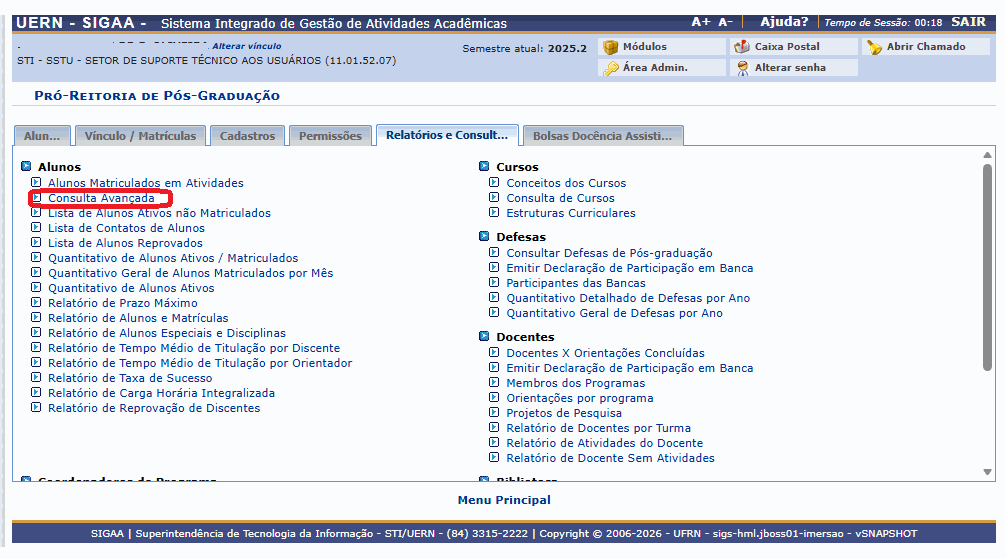This screenshot has width=1006, height=559.
Task: Select the Permissões tab
Action: click(x=330, y=136)
